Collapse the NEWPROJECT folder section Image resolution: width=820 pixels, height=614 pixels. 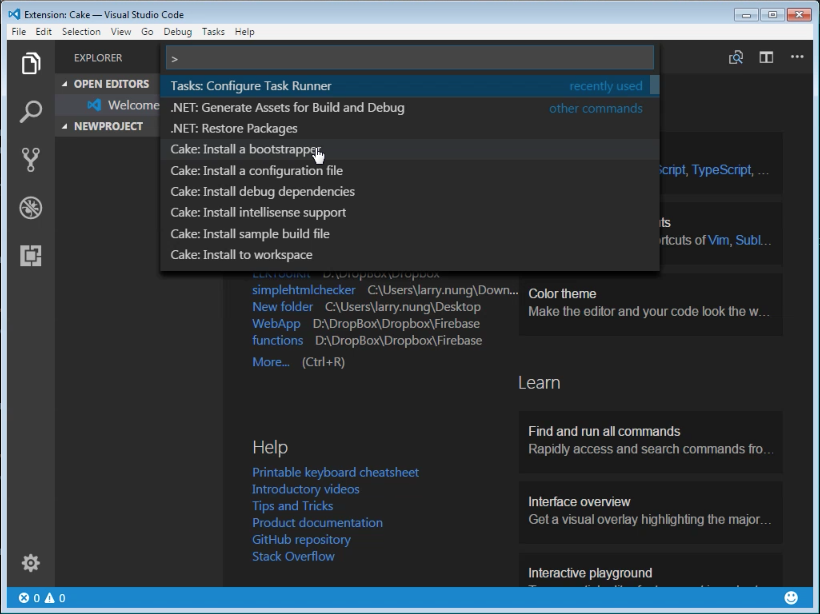click(x=64, y=126)
